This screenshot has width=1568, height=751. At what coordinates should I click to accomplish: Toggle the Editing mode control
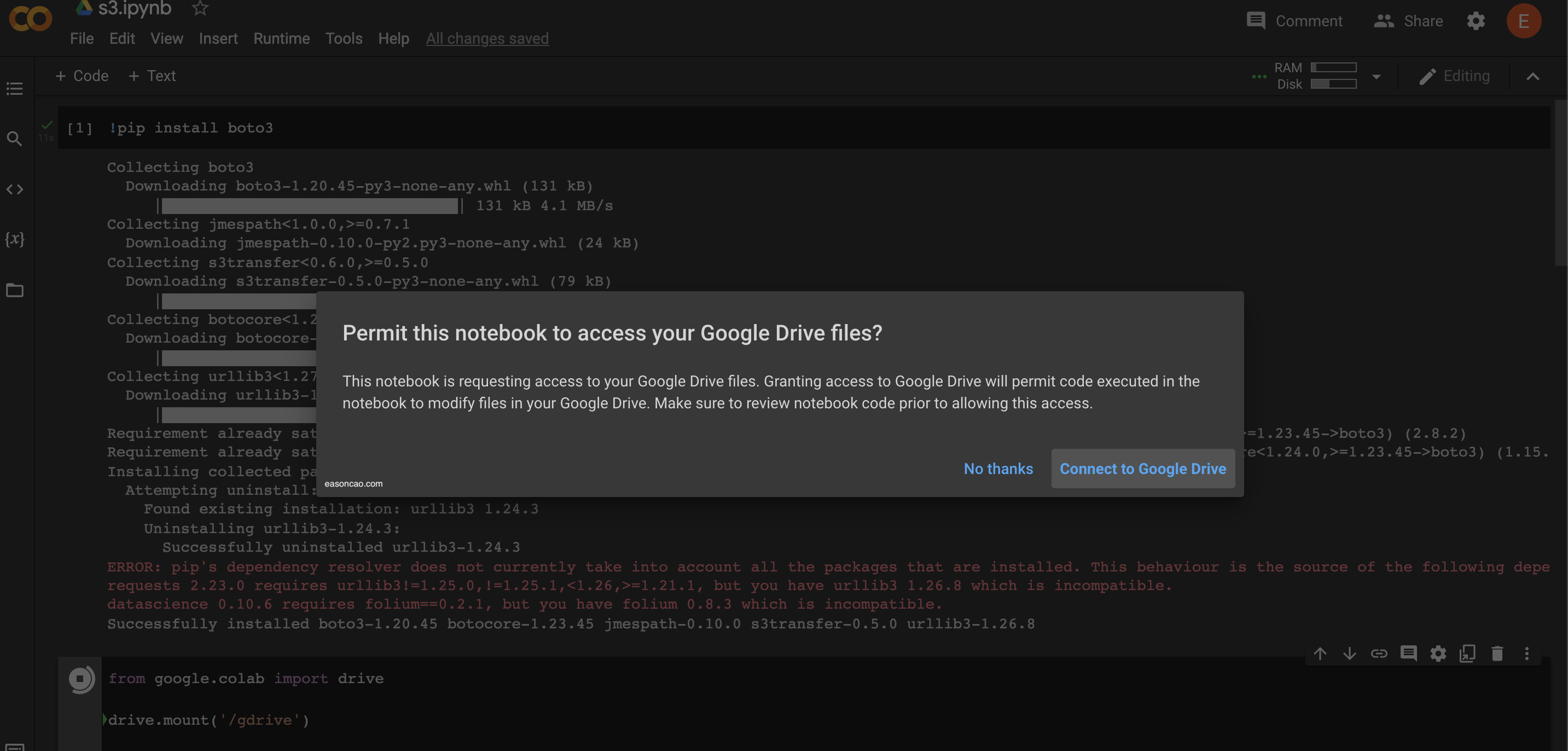pyautogui.click(x=1454, y=76)
